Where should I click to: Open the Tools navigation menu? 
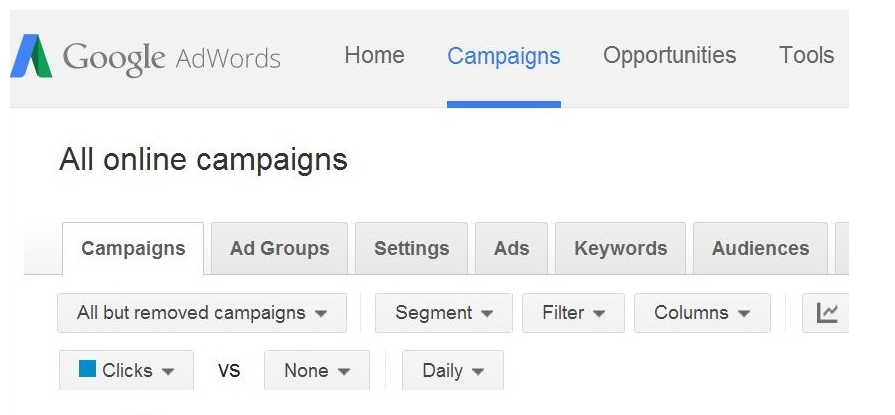(x=806, y=56)
